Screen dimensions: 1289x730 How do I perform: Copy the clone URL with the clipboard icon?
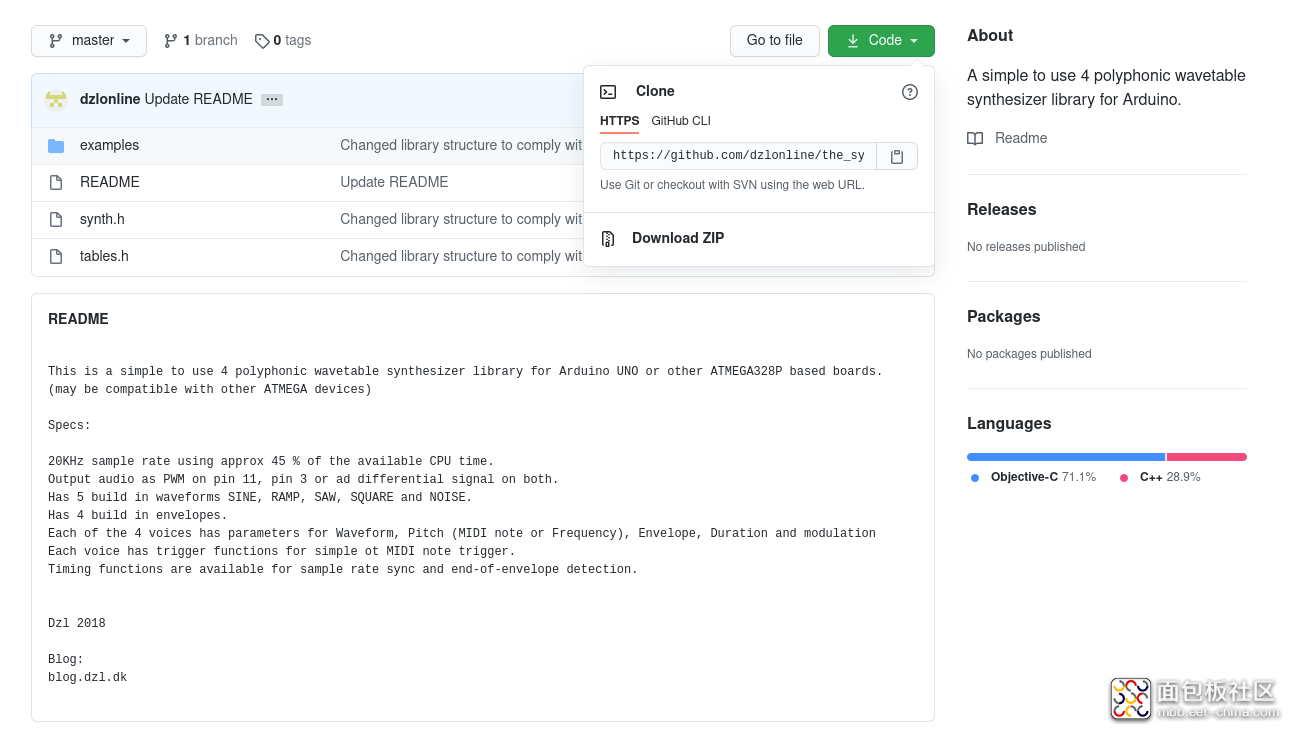pos(897,156)
